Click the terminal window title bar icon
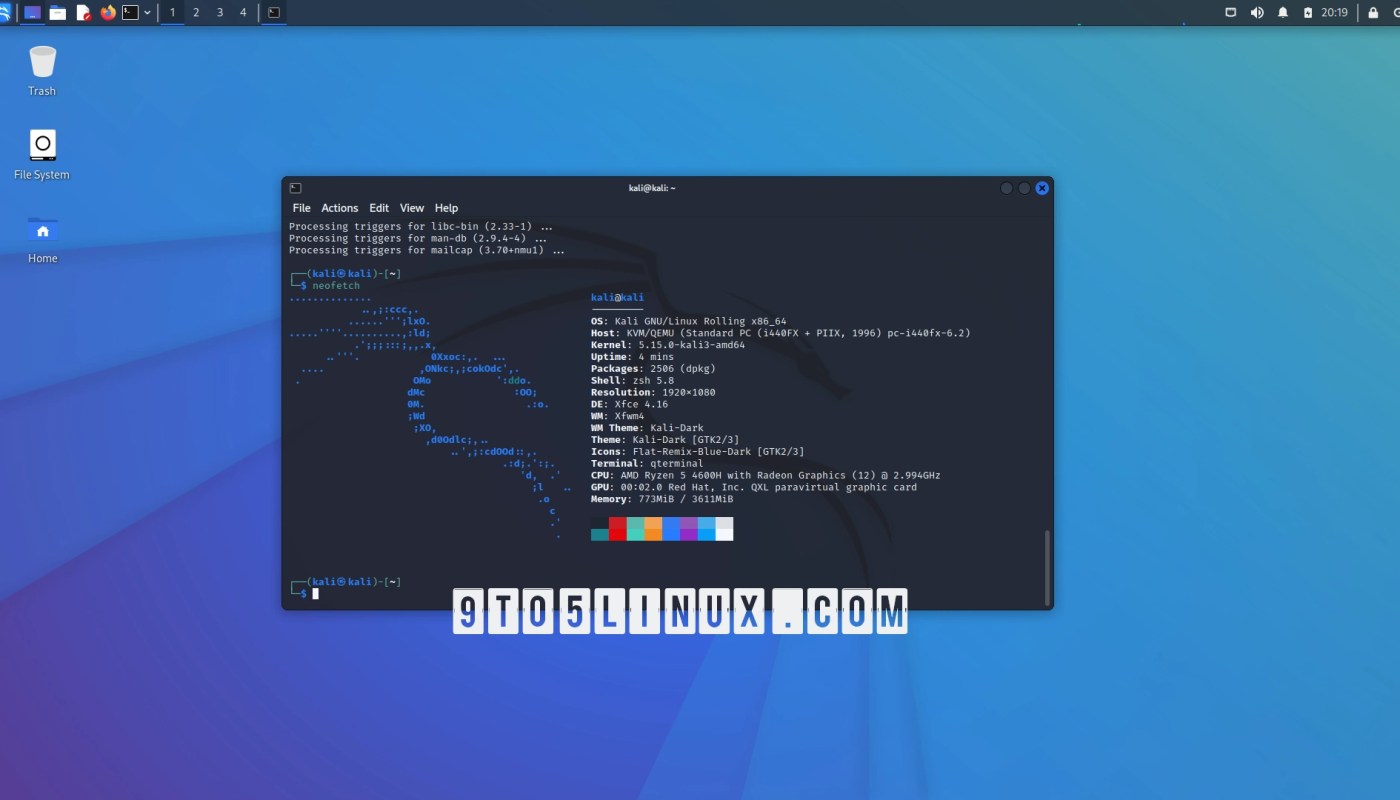Viewport: 1400px width, 800px height. click(x=295, y=188)
